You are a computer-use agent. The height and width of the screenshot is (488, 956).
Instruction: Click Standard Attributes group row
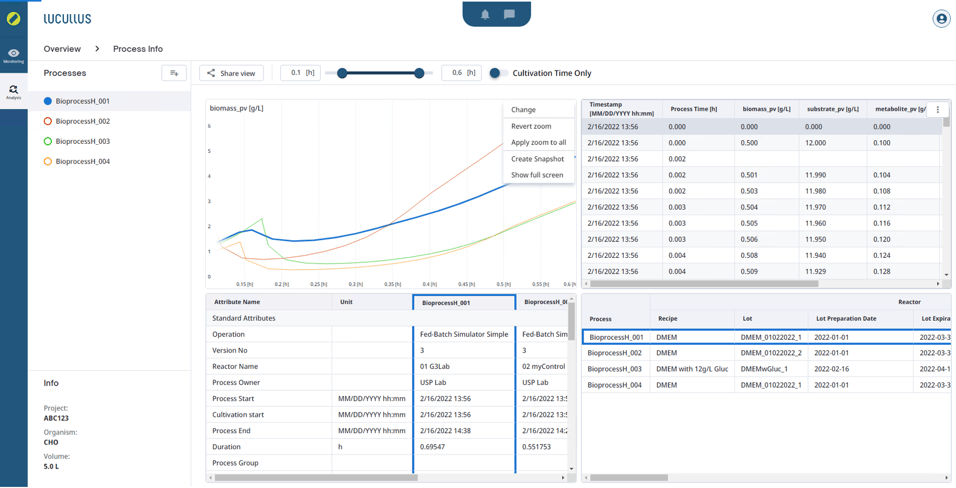(x=387, y=318)
